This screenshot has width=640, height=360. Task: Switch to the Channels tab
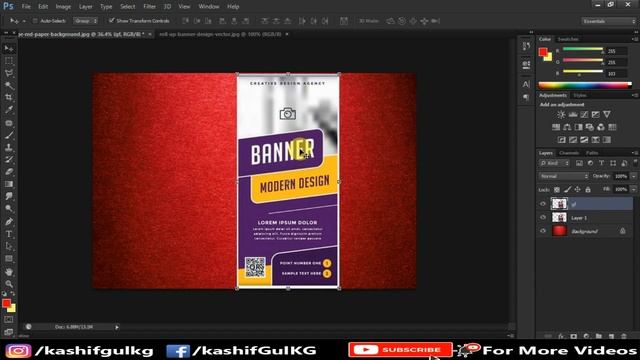click(x=569, y=153)
